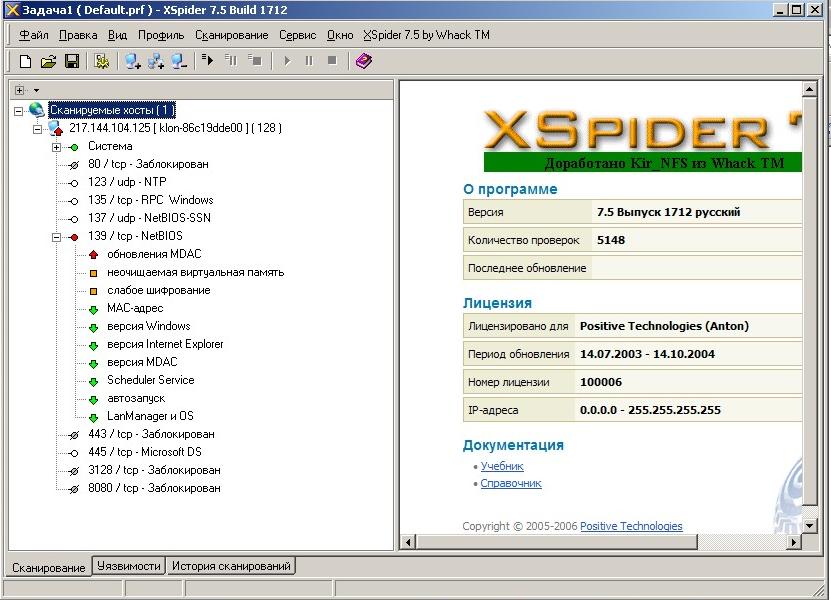Image resolution: width=831 pixels, height=600 pixels.
Task: Collapse the 217.144.104.125 host node
Action: [x=37, y=129]
